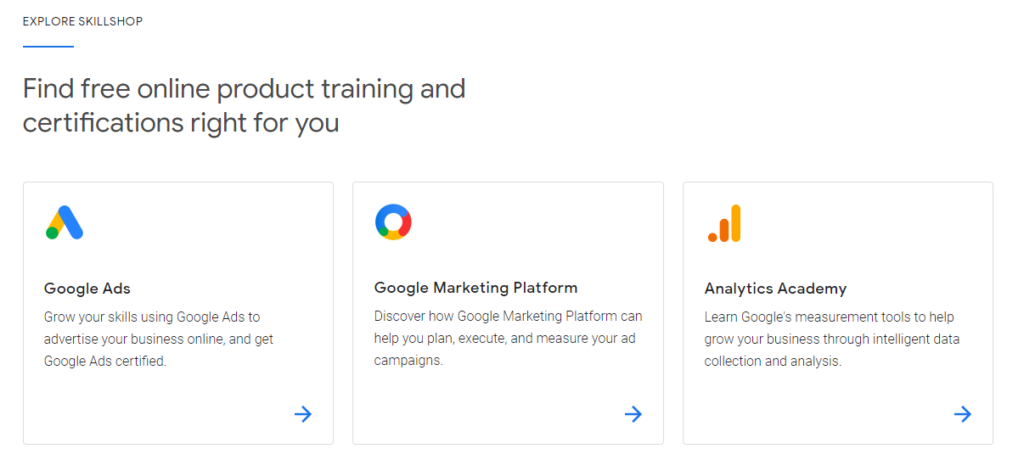Image resolution: width=1024 pixels, height=460 pixels.
Task: Open the Google Marketing Platform title link
Action: pyautogui.click(x=475, y=287)
